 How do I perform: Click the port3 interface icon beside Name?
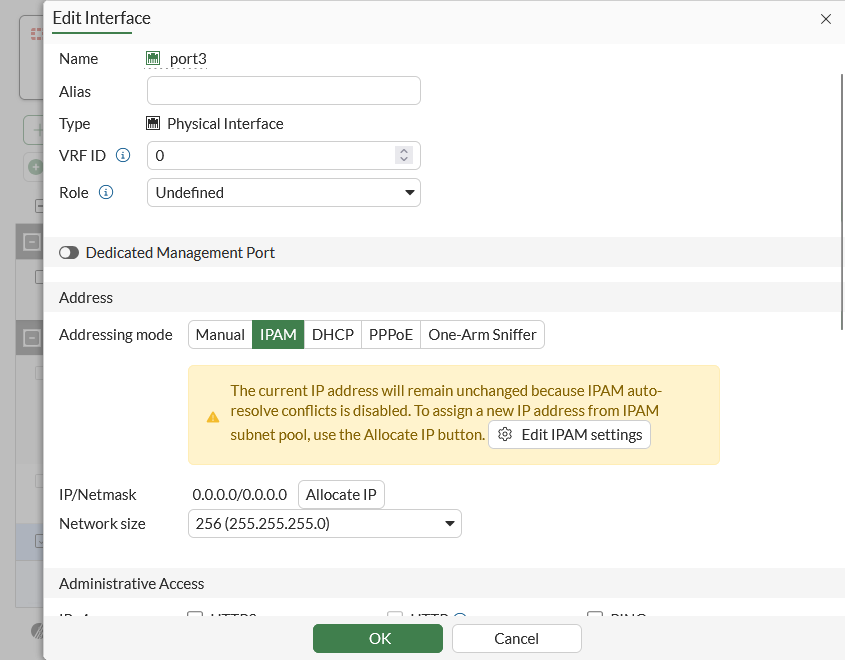pyautogui.click(x=153, y=59)
